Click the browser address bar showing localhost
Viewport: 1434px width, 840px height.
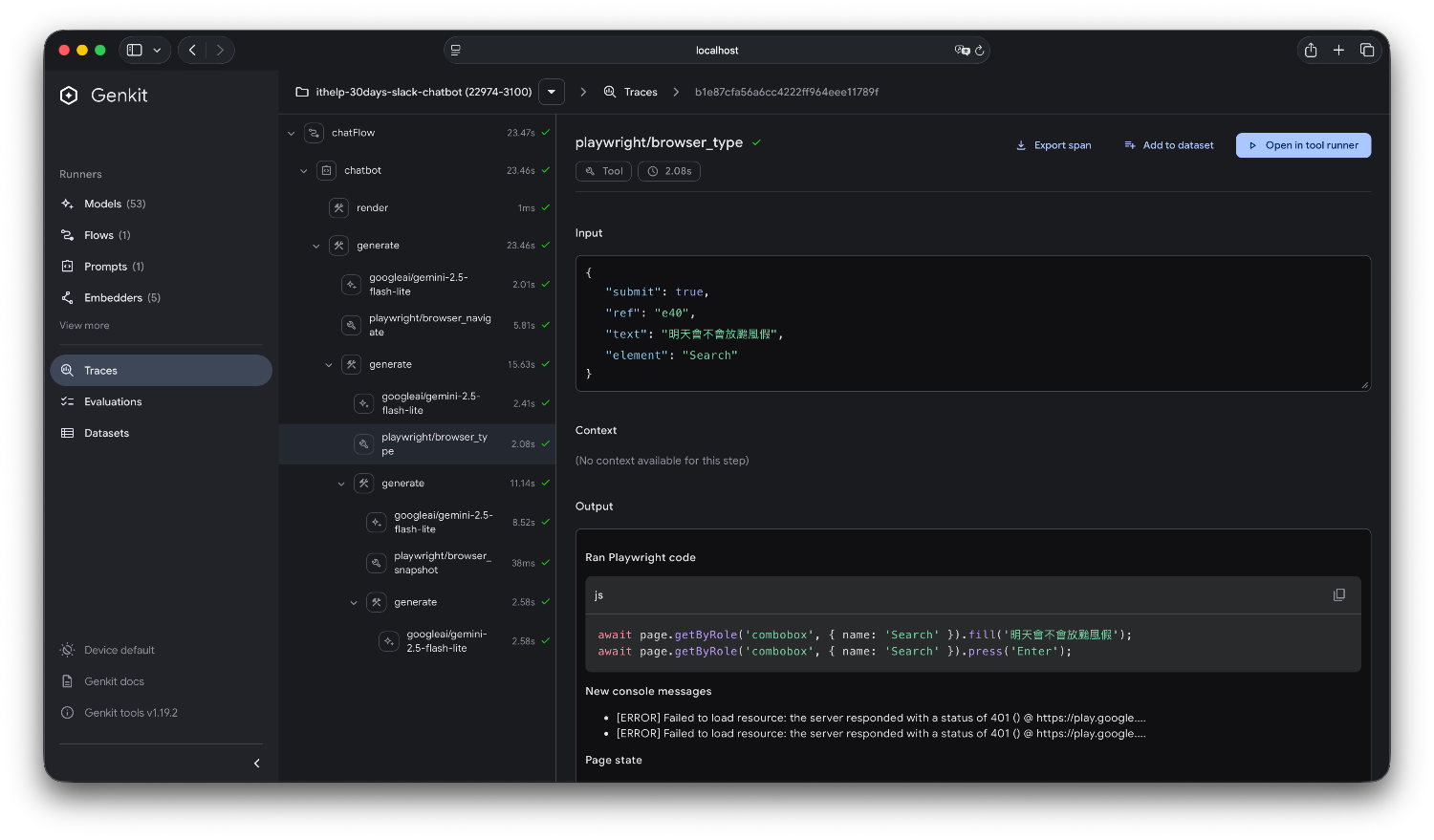[x=717, y=51]
